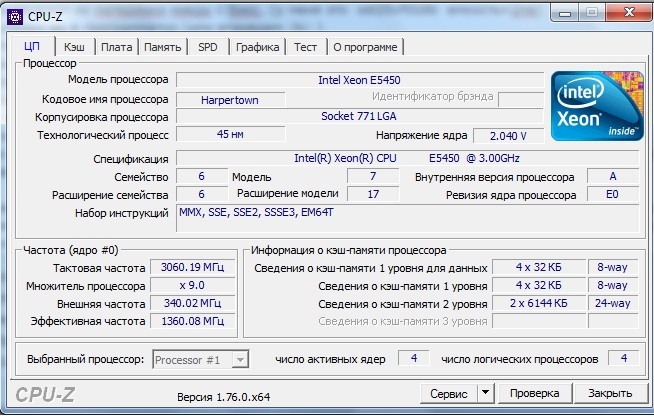Click the Intel Xeon E5450 model field
This screenshot has width=654, height=417.
click(360, 80)
